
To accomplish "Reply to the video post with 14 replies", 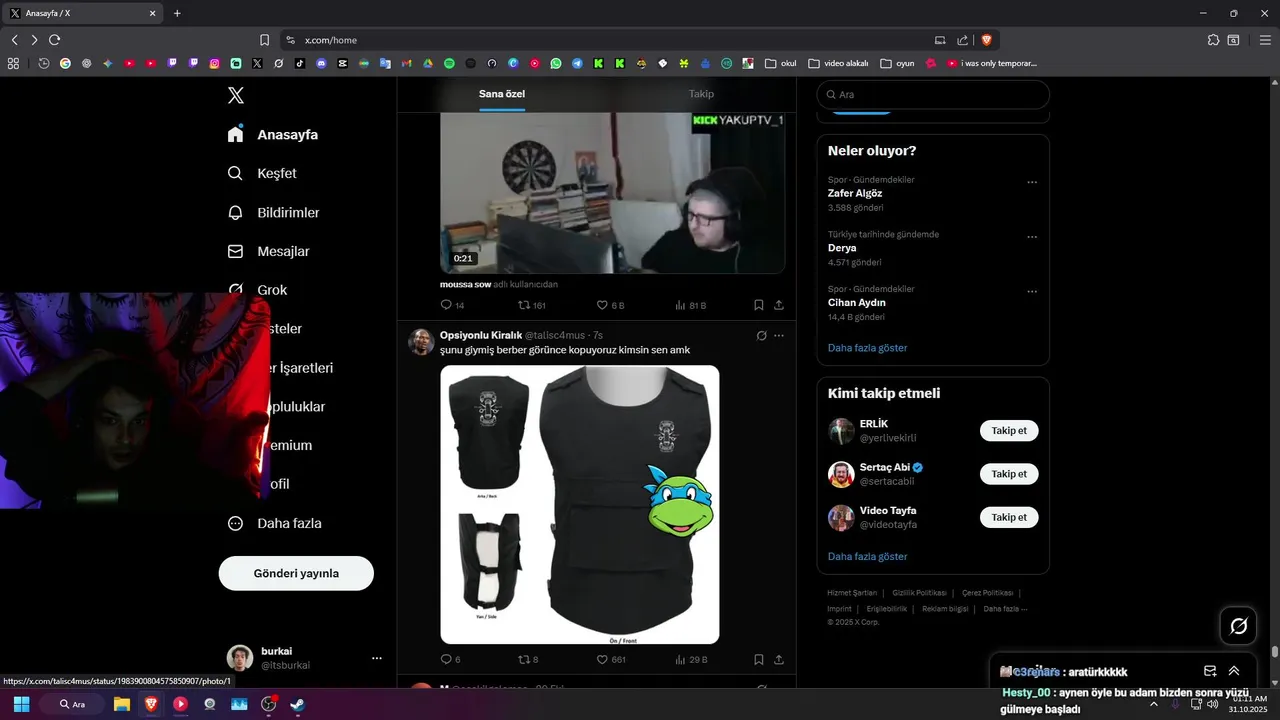I will click(452, 305).
